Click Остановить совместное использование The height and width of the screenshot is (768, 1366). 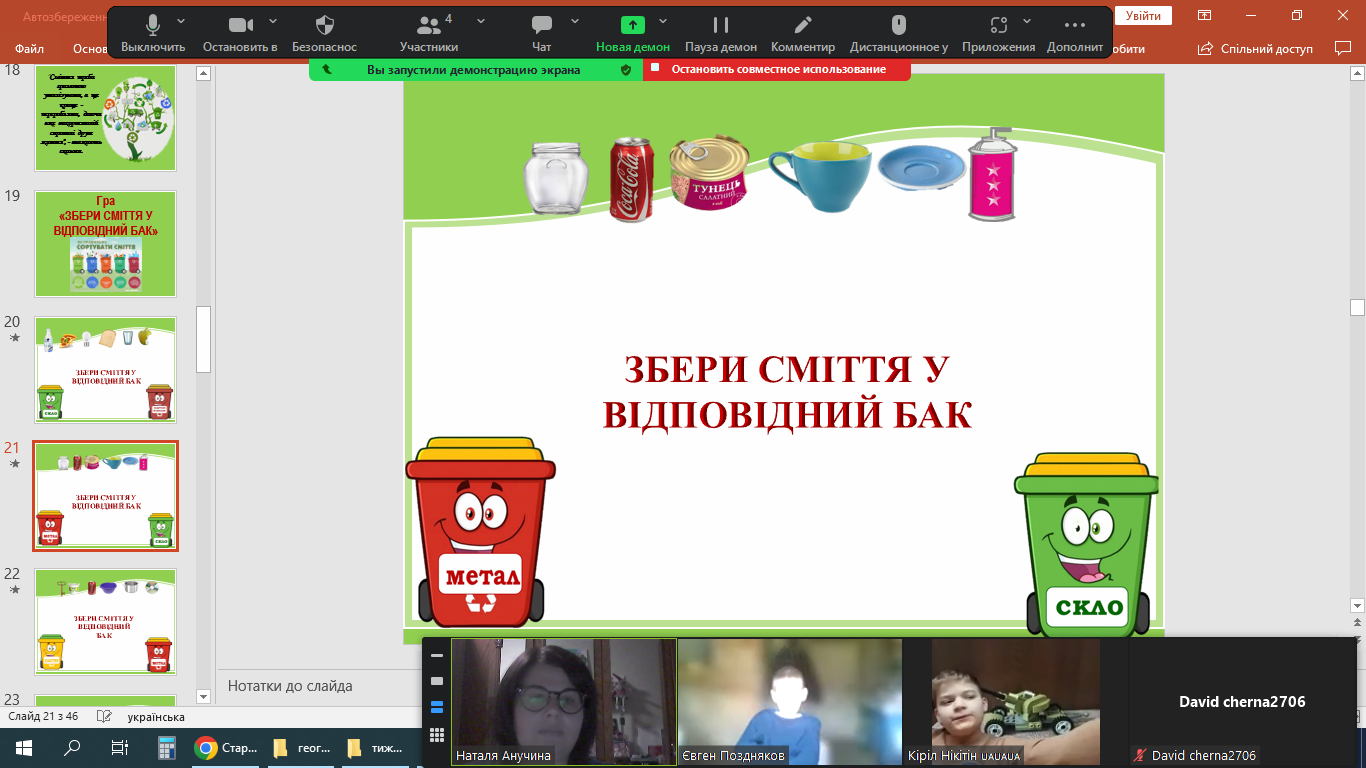click(778, 69)
